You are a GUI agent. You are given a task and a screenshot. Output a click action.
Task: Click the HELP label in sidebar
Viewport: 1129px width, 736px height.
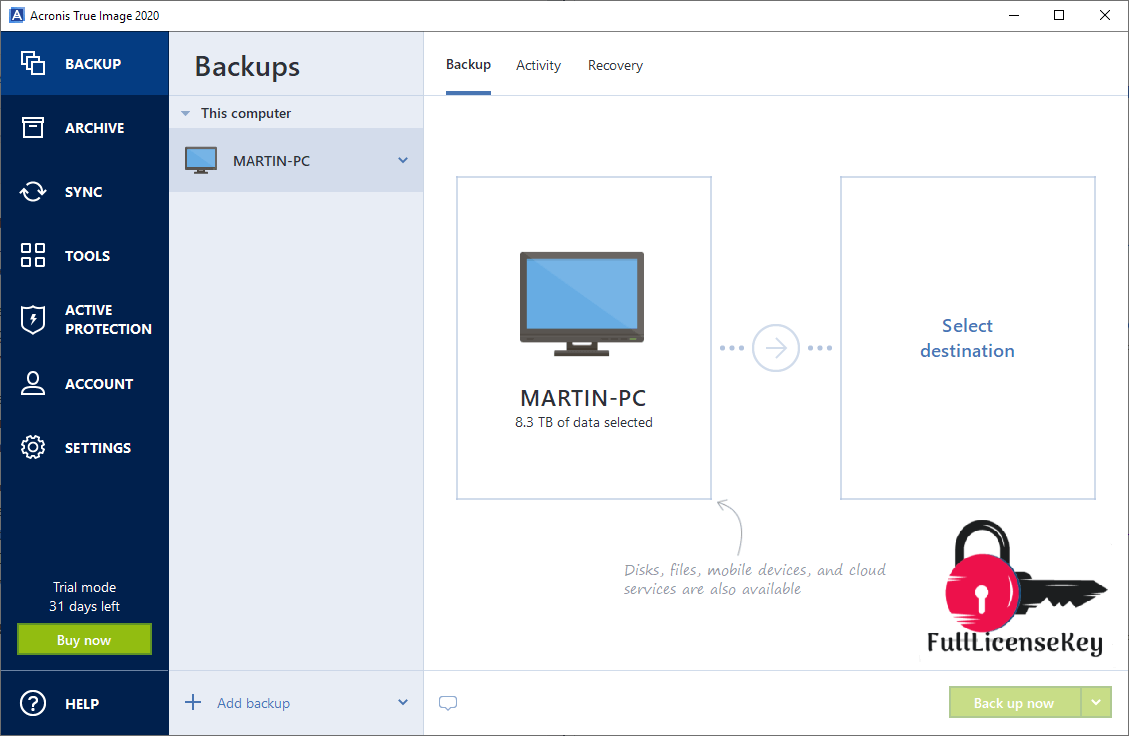tap(82, 704)
